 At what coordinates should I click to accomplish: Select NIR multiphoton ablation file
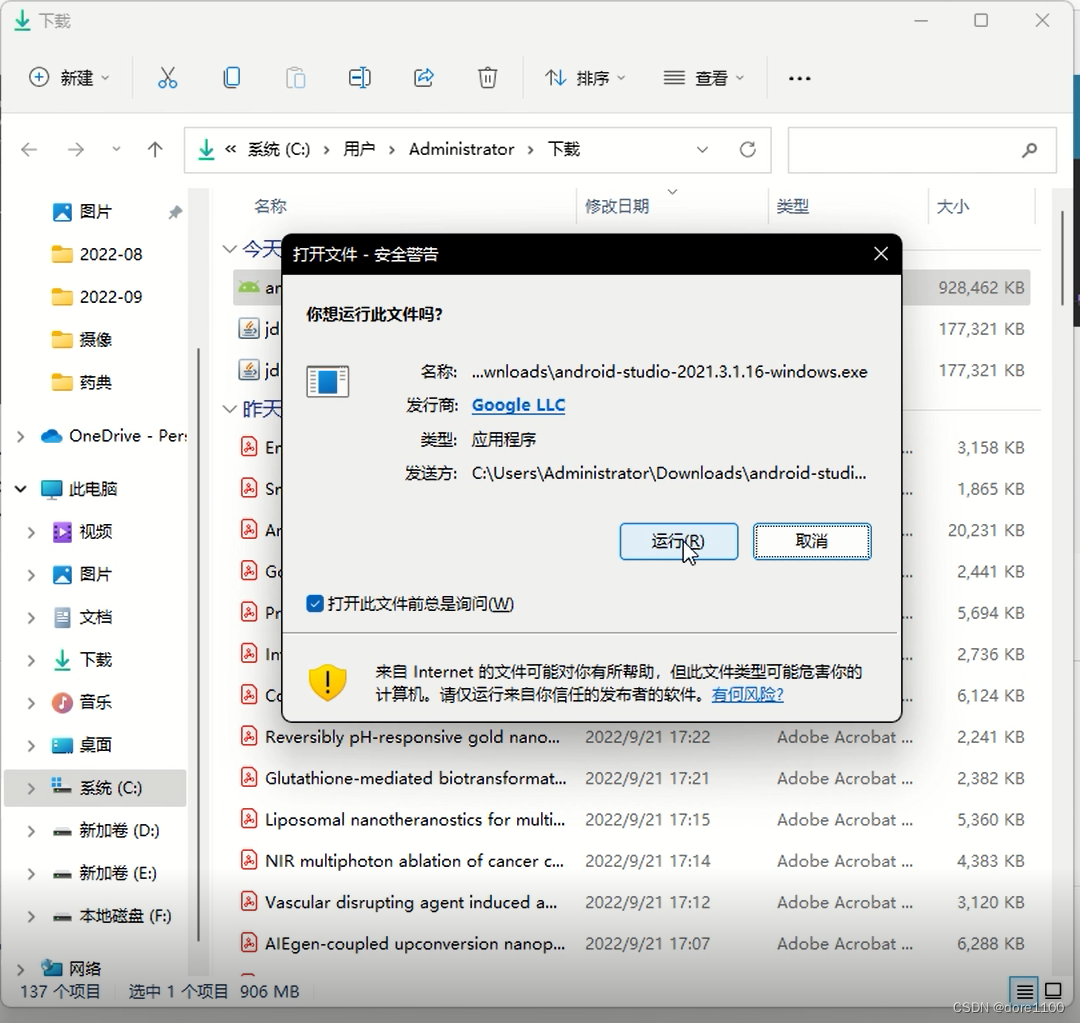coord(414,861)
